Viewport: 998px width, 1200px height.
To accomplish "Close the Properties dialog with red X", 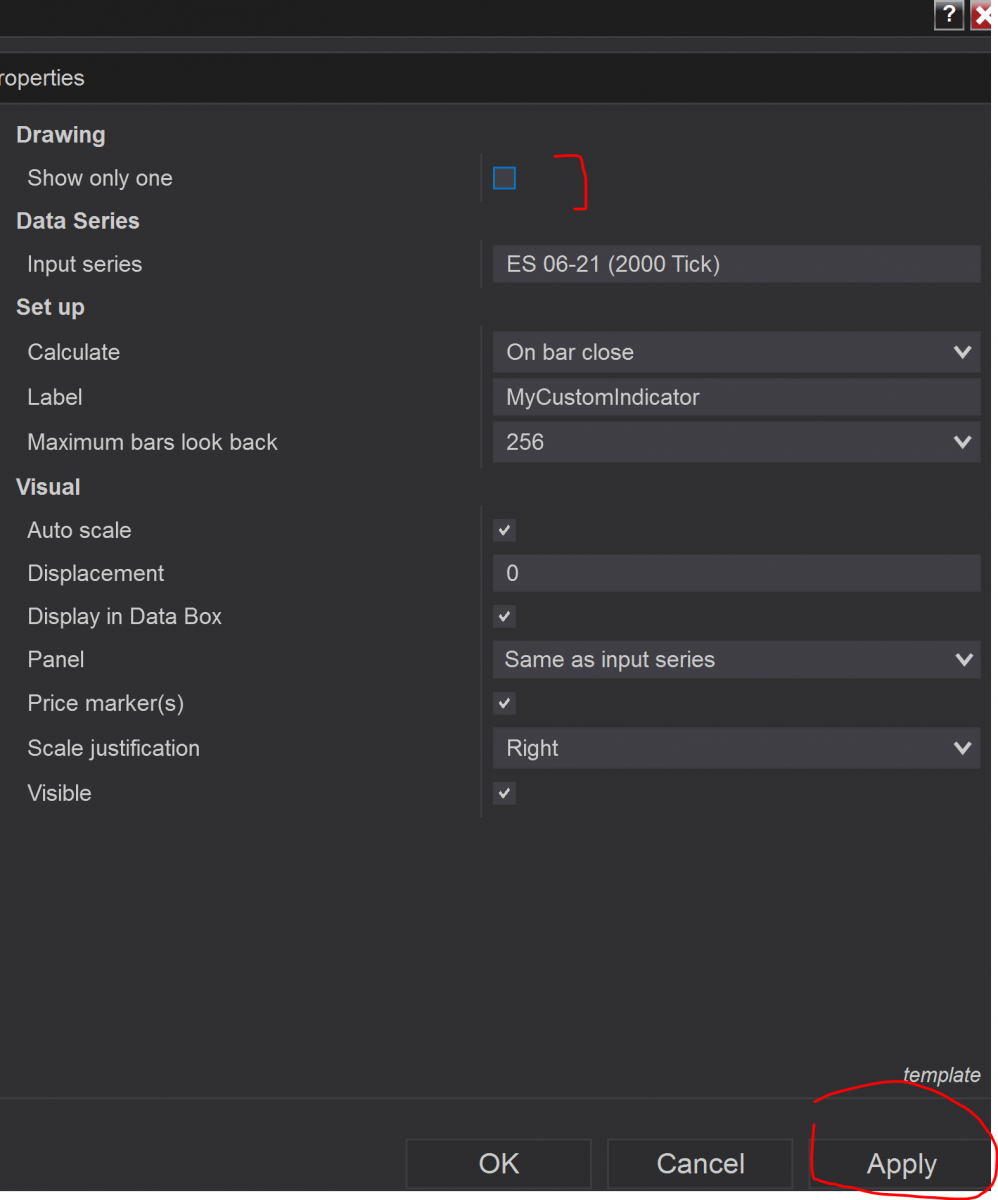I will [984, 15].
